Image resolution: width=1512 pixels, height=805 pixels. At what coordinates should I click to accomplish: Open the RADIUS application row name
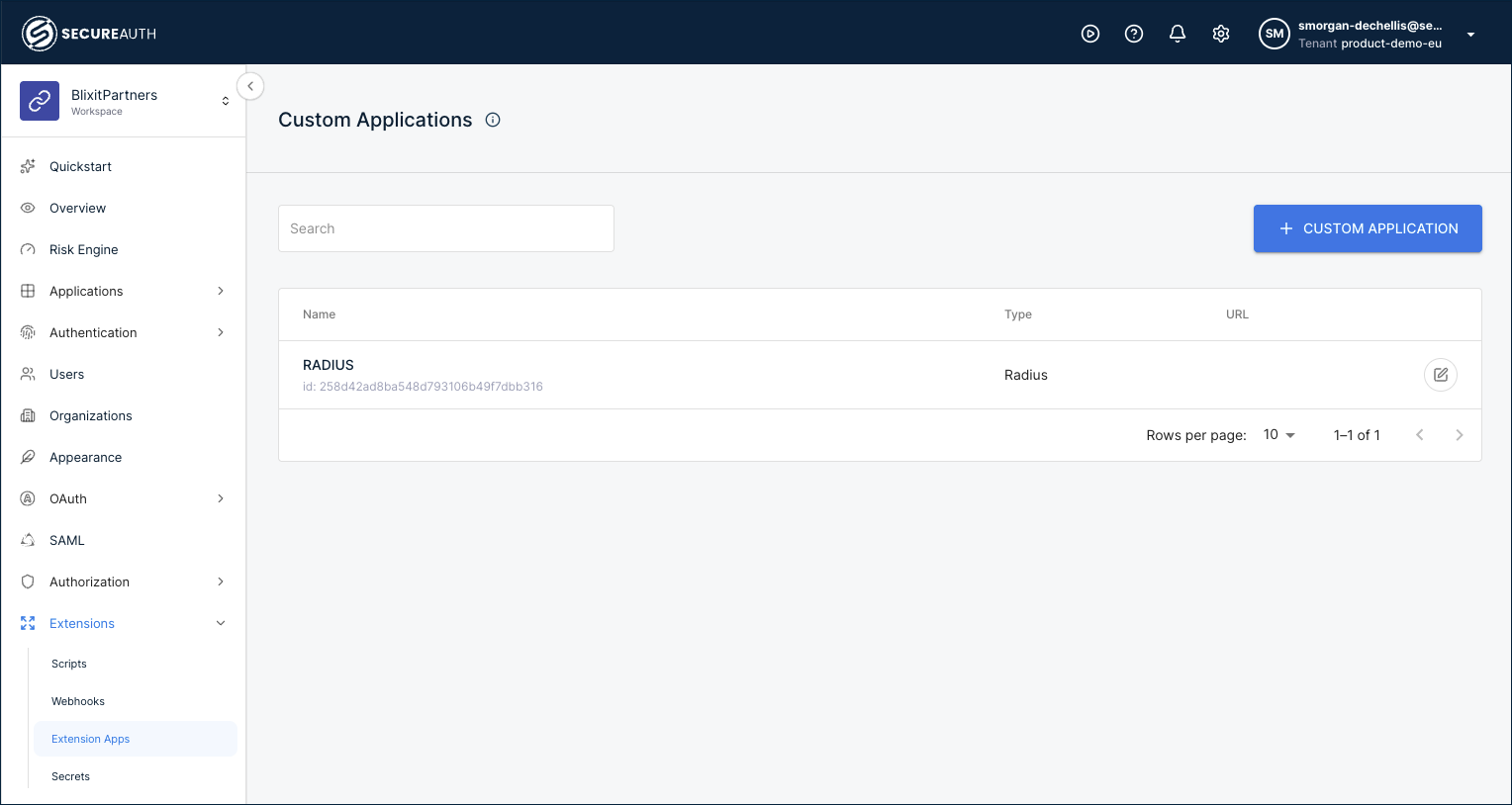tap(329, 365)
